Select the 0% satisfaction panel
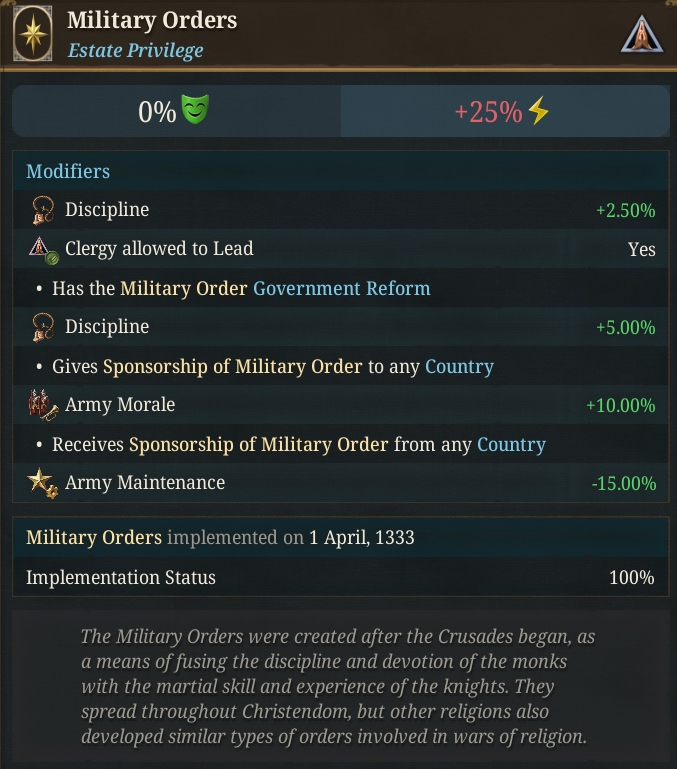 click(176, 111)
